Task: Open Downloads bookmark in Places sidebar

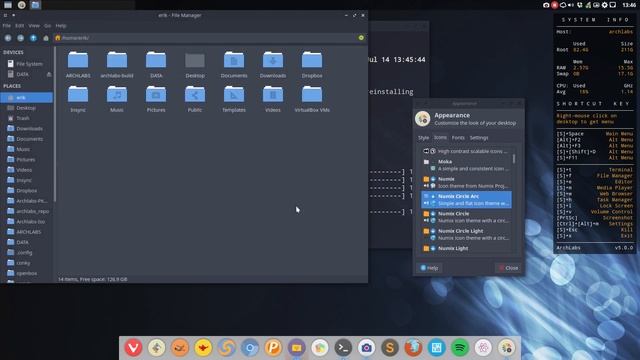Action: click(x=27, y=129)
